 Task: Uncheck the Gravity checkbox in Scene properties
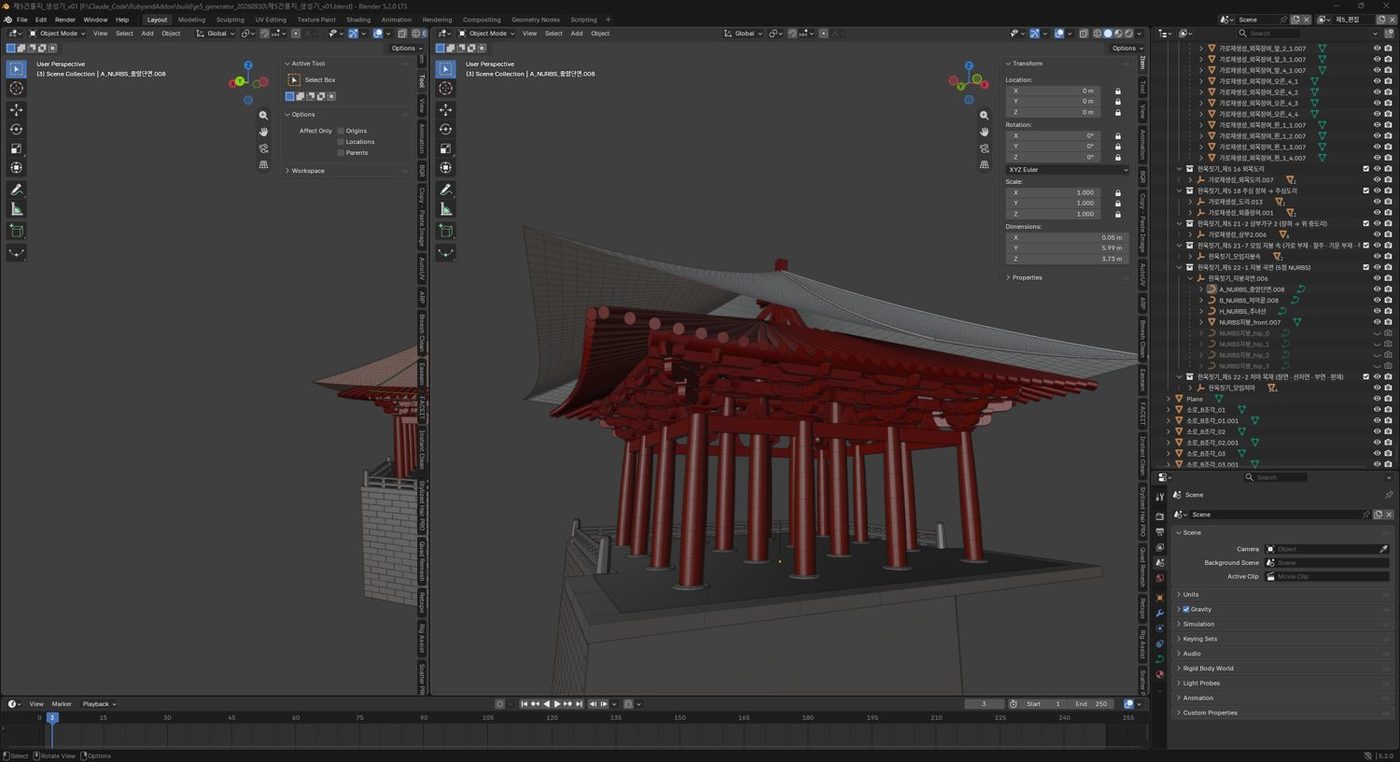(x=1186, y=609)
